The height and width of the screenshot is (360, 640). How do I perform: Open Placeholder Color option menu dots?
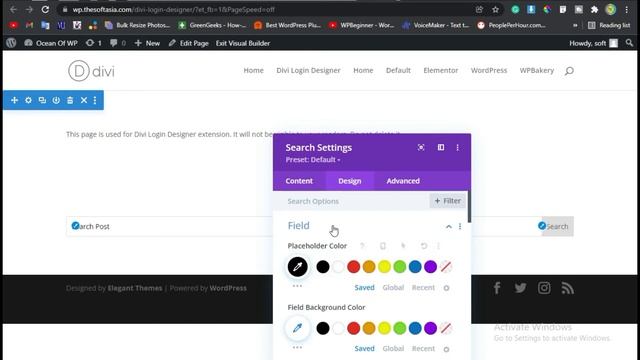coord(438,246)
